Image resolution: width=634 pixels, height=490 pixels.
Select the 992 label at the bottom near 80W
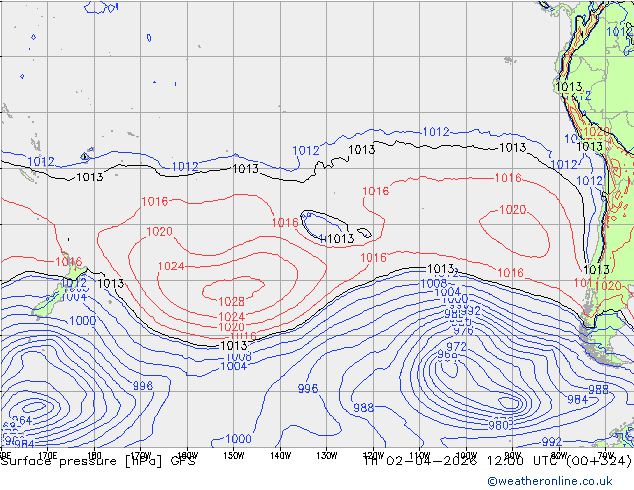(x=552, y=441)
